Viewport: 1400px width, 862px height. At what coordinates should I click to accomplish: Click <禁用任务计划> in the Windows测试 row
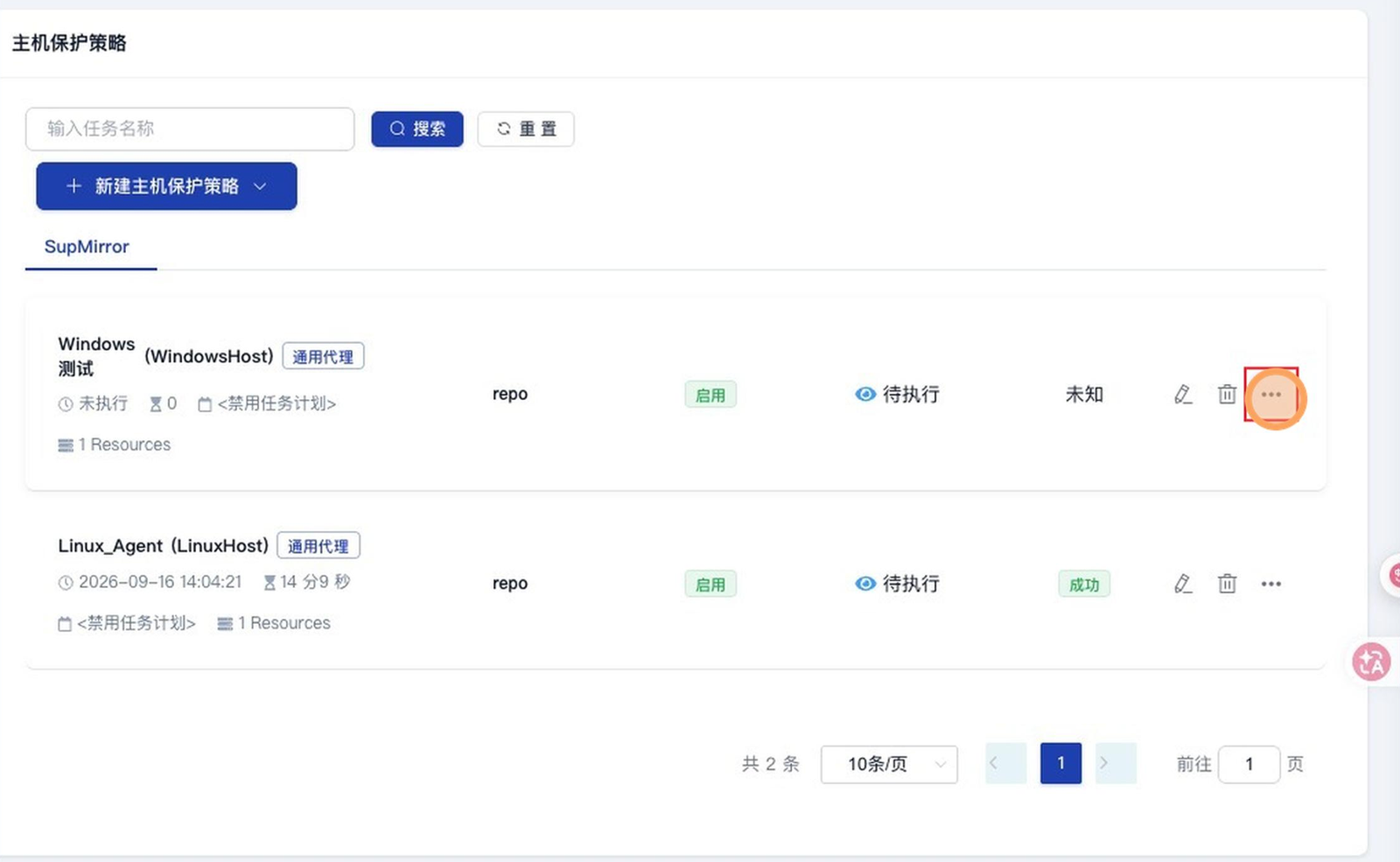tap(276, 403)
